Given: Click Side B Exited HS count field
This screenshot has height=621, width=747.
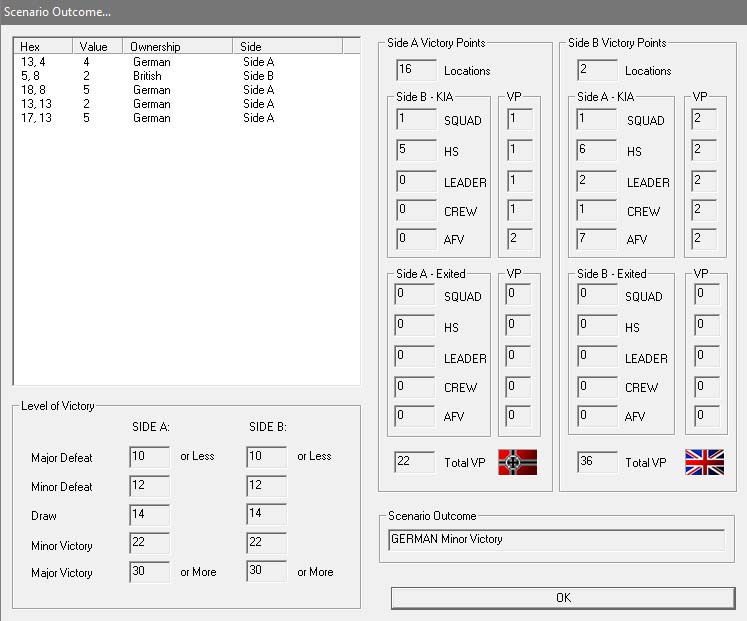Looking at the screenshot, I should pyautogui.click(x=597, y=325).
